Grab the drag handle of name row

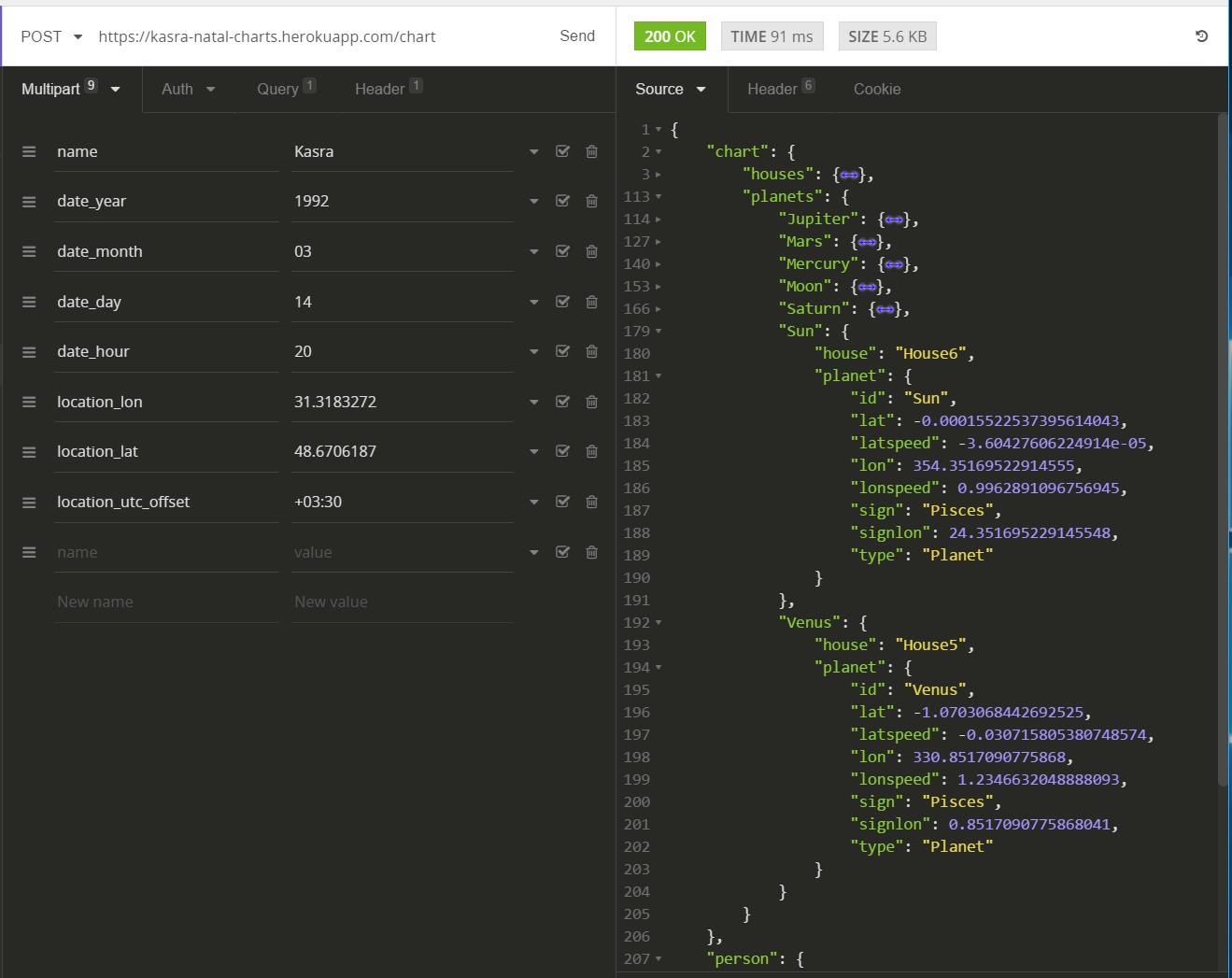click(29, 151)
